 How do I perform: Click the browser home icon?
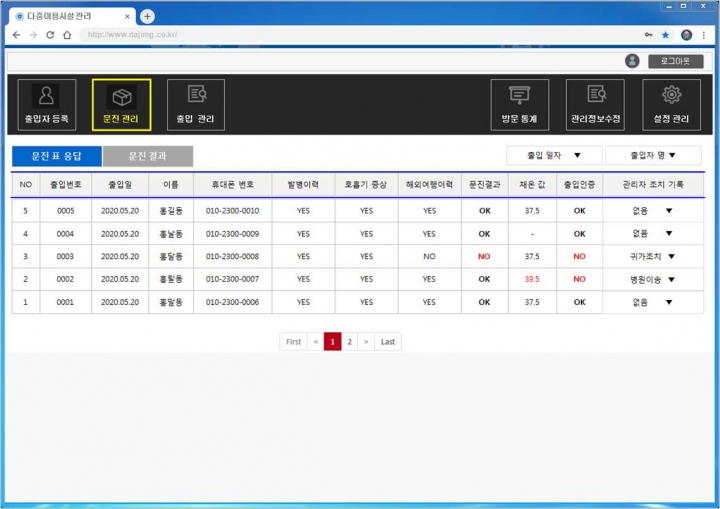pos(67,35)
